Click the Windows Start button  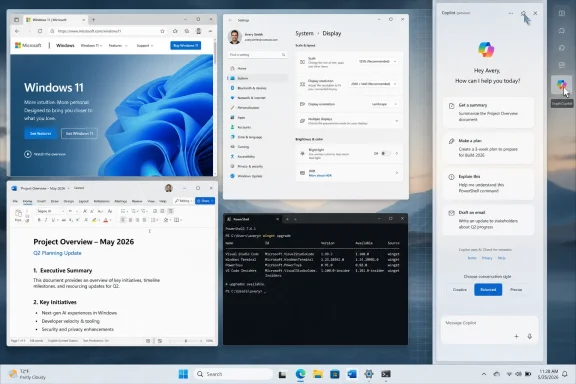click(x=183, y=374)
